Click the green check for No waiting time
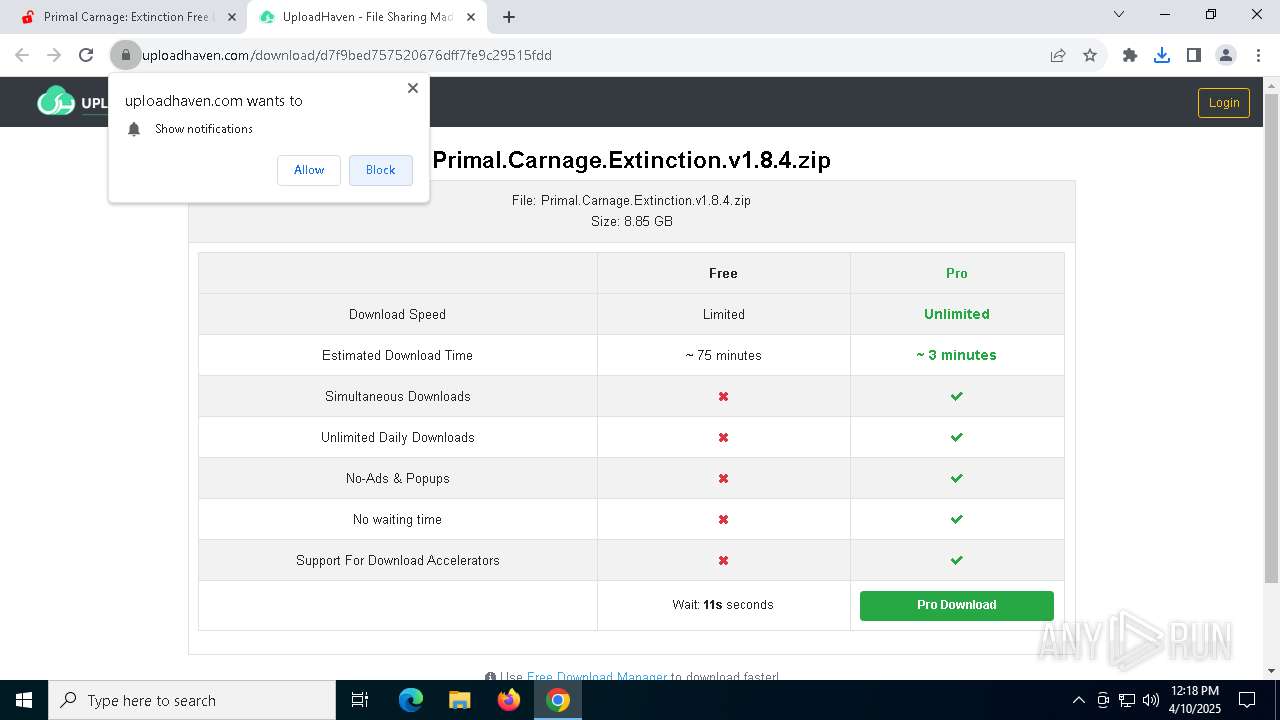 pyautogui.click(x=957, y=519)
